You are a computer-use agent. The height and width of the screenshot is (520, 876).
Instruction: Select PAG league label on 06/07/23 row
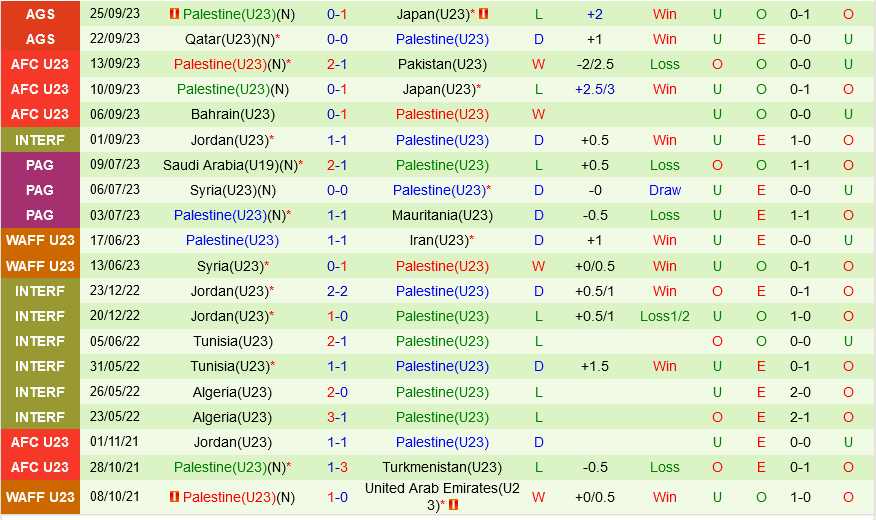coord(40,190)
